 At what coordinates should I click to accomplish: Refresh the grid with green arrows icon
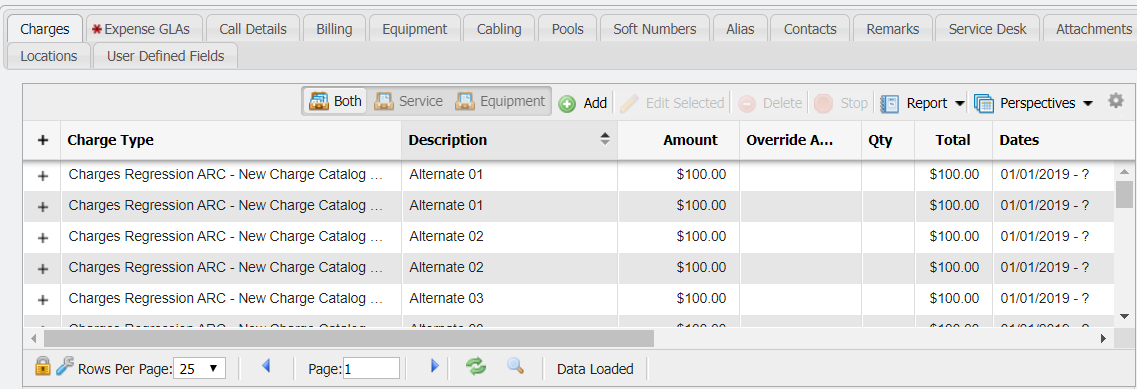tap(476, 367)
